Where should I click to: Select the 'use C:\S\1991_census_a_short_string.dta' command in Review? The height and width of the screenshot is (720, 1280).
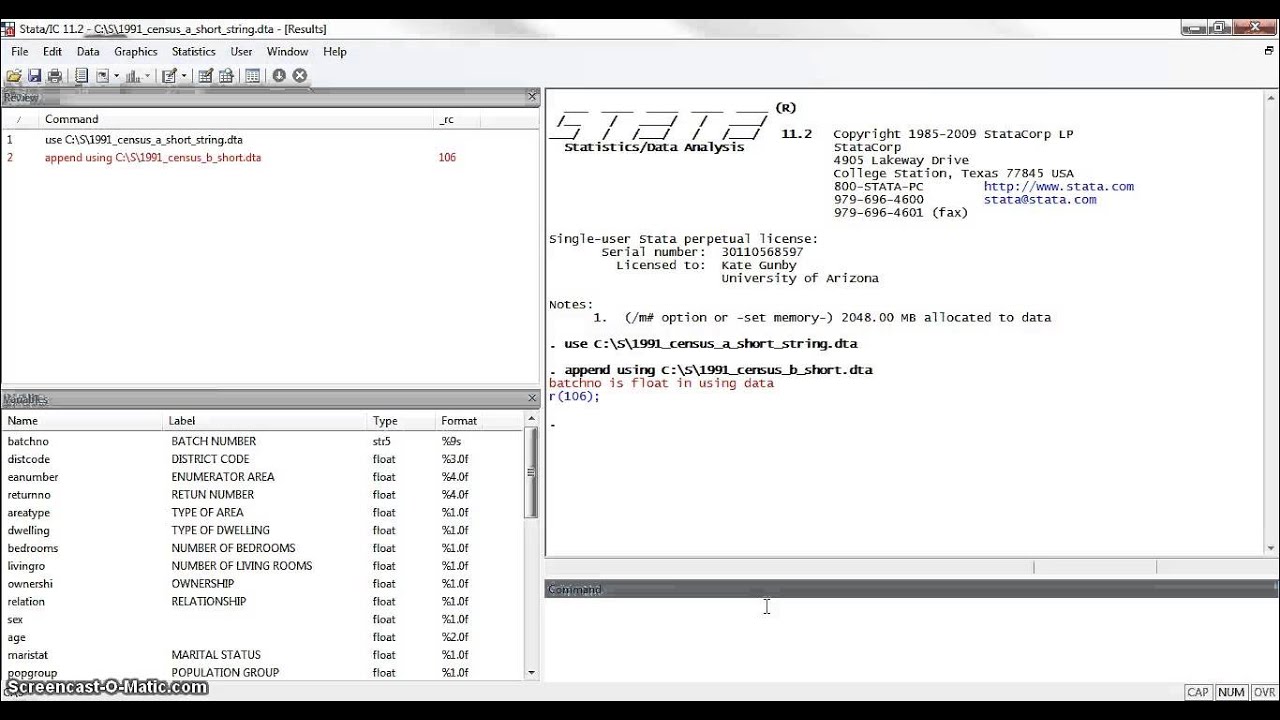click(x=144, y=140)
